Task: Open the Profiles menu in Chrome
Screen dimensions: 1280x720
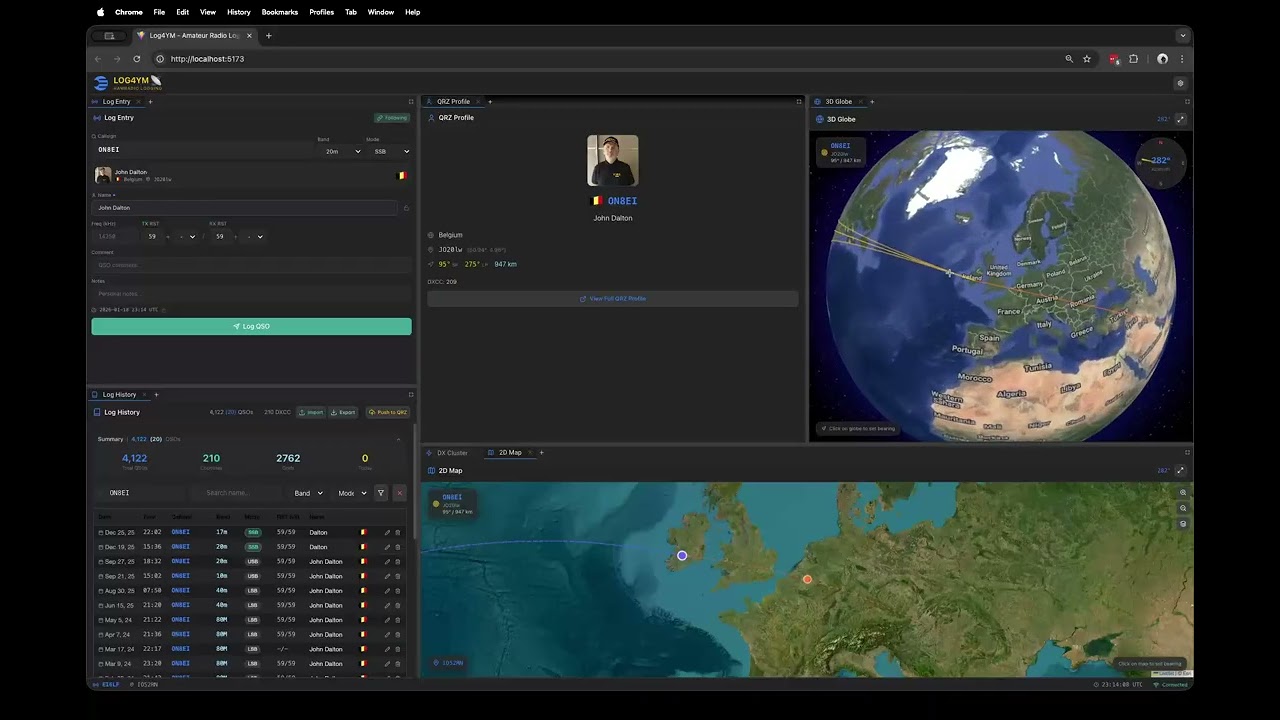Action: click(x=322, y=12)
